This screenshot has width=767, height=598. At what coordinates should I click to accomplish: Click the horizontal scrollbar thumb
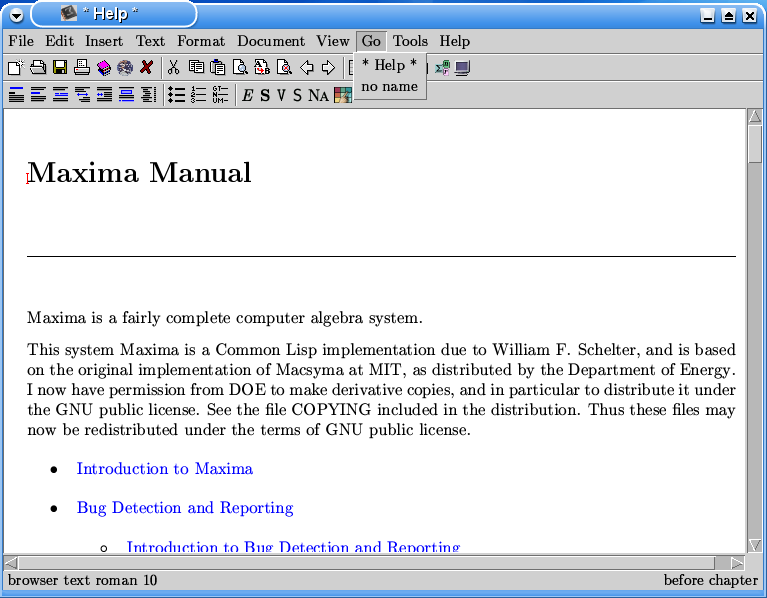(366, 563)
